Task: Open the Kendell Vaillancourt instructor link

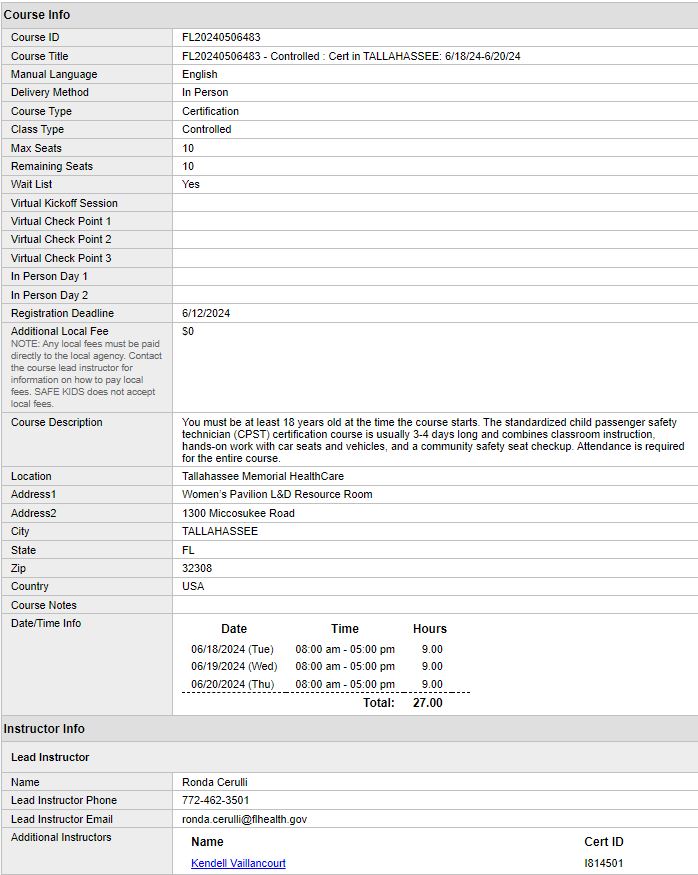Action: [x=238, y=863]
